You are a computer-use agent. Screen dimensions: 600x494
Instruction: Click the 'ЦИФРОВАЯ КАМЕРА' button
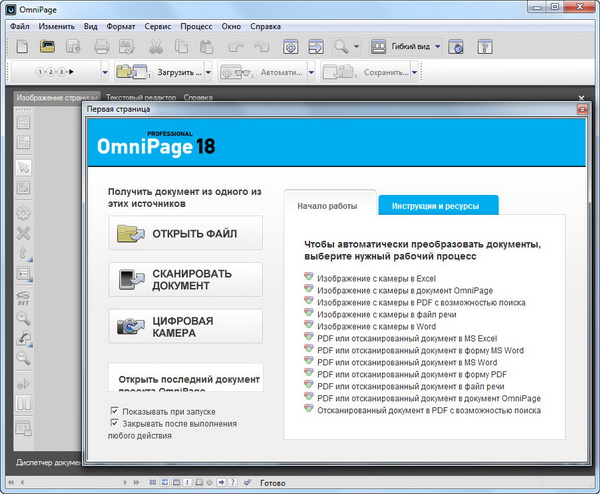185,326
